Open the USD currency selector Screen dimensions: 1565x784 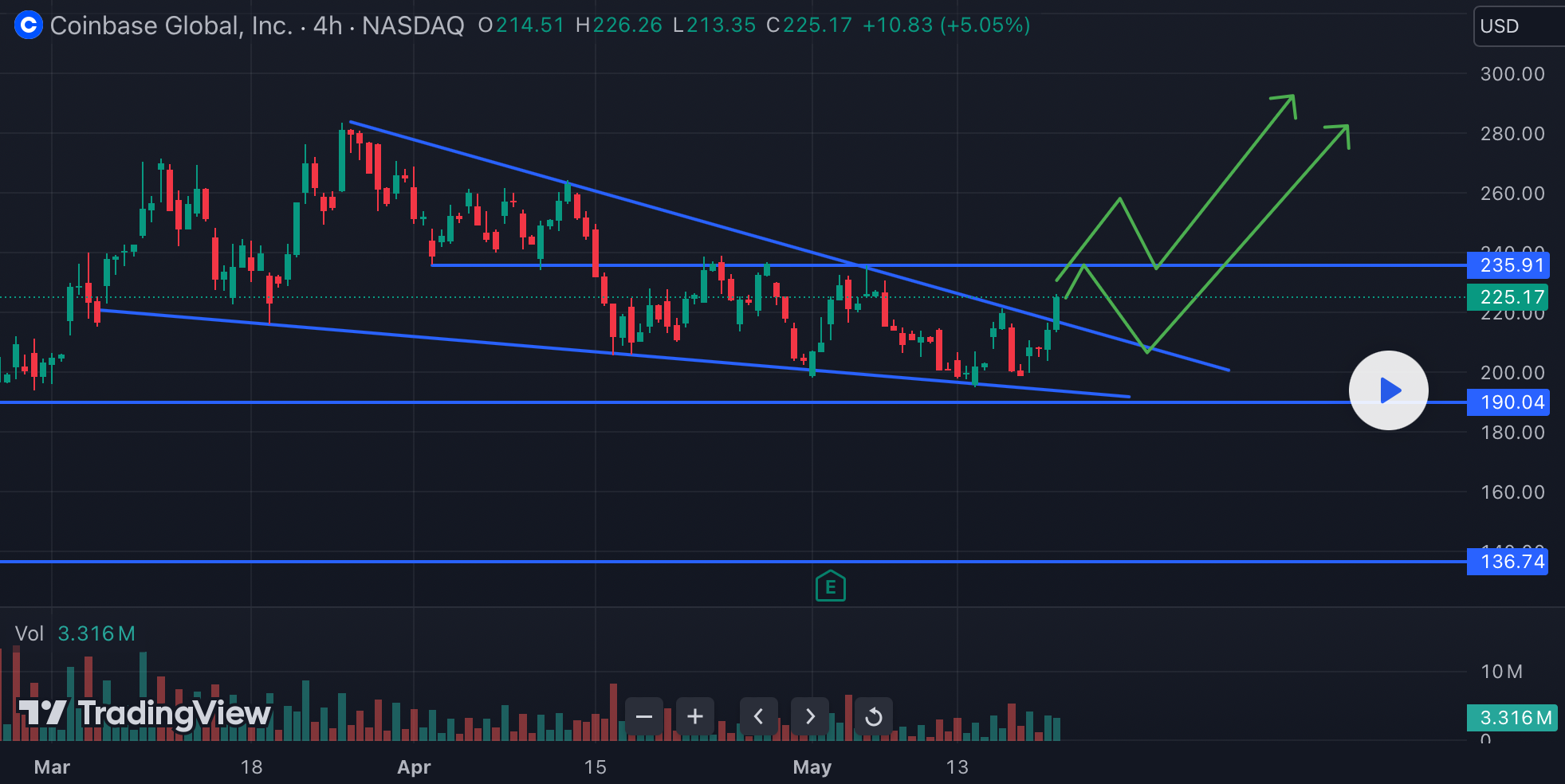tap(1519, 26)
